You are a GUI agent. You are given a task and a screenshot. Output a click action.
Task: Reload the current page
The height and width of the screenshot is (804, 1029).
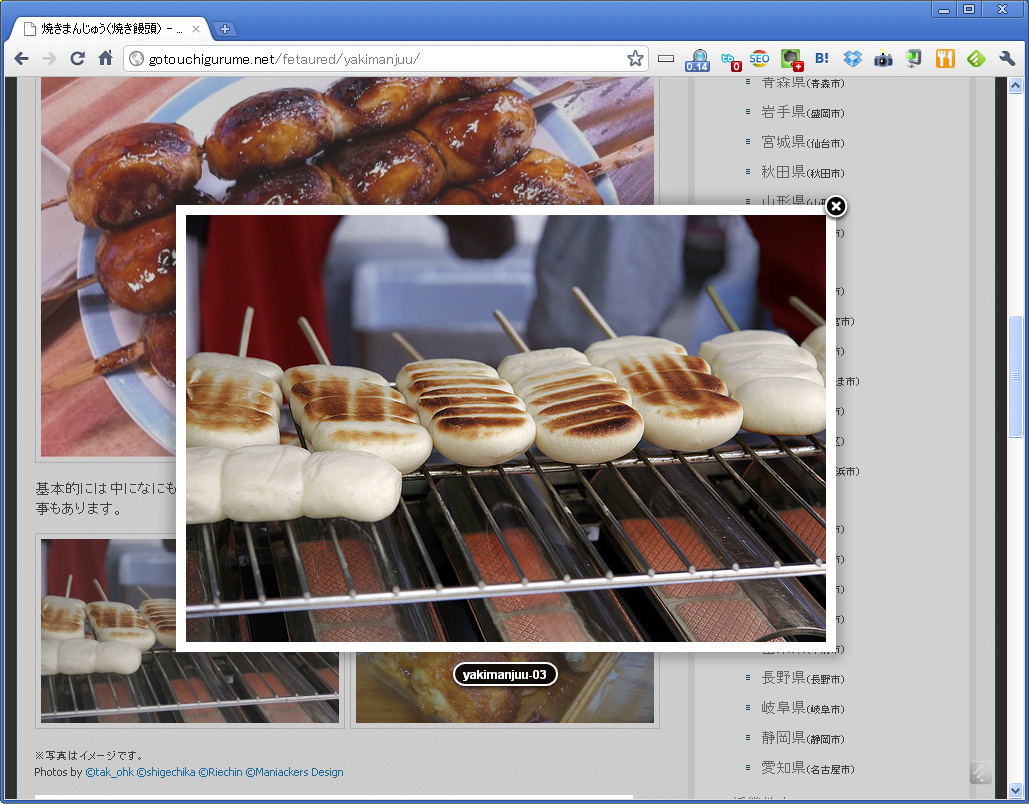point(77,59)
